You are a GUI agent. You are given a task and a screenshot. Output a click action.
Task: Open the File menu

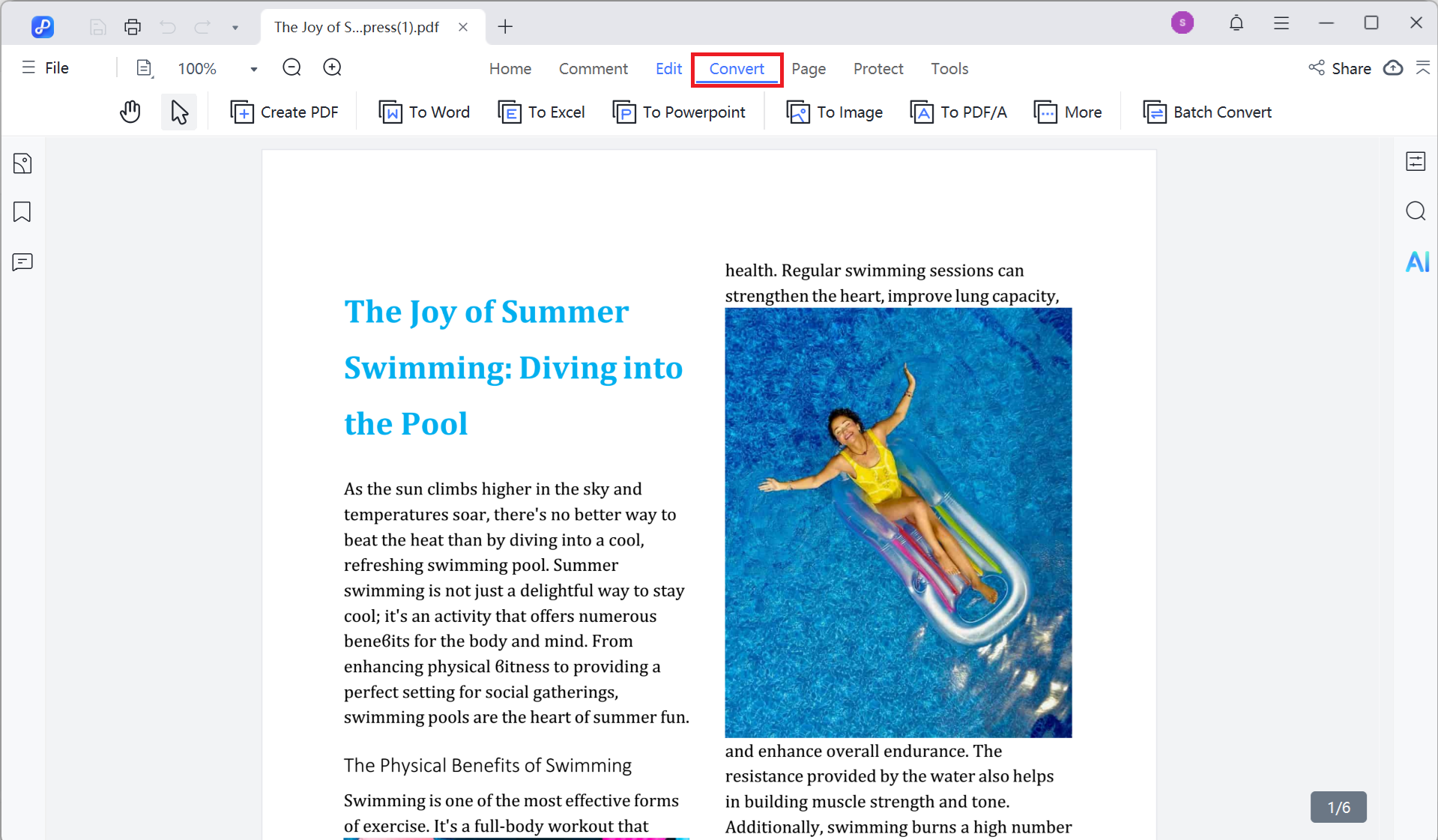coord(45,67)
